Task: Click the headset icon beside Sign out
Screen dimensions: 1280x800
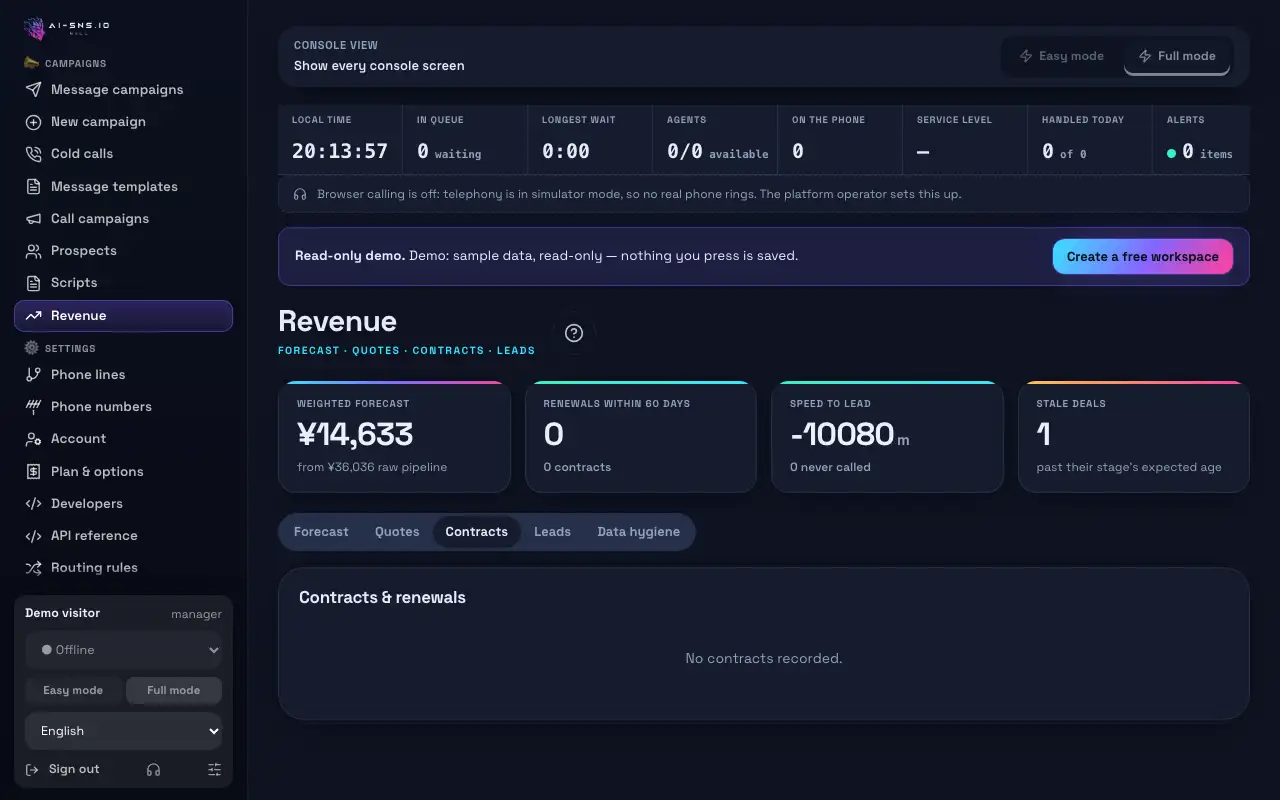Action: point(153,770)
